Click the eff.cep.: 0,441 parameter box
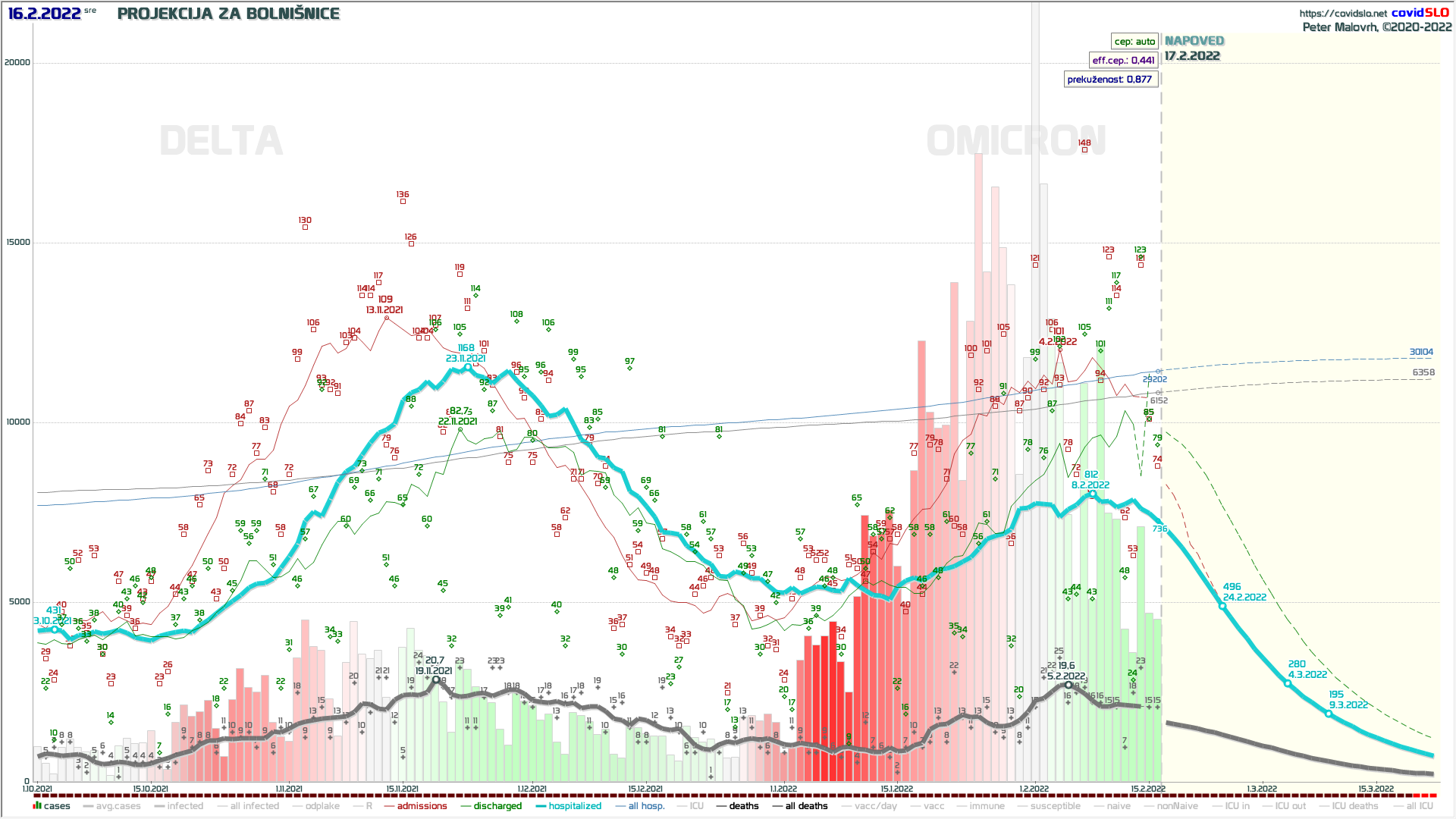Screen dimensions: 1456x819 (x=1123, y=61)
